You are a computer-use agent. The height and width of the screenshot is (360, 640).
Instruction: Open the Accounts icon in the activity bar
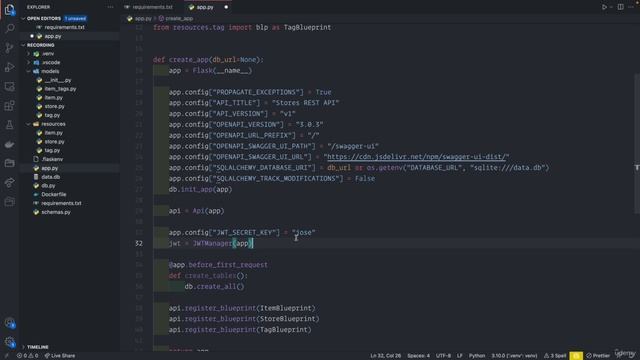[9, 323]
